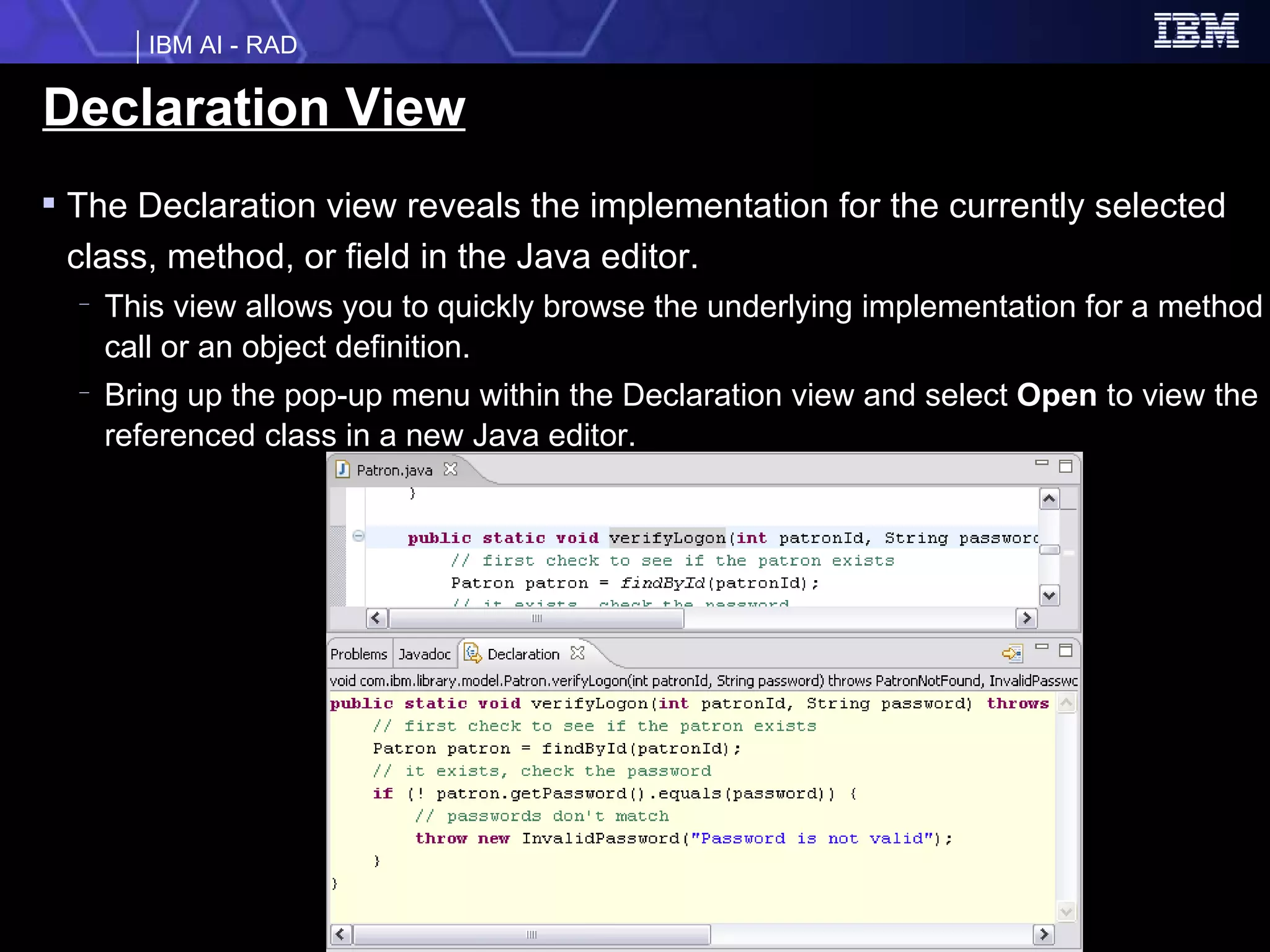Close the Patron.java editor tab
This screenshot has height=952, width=1270.
tap(451, 469)
